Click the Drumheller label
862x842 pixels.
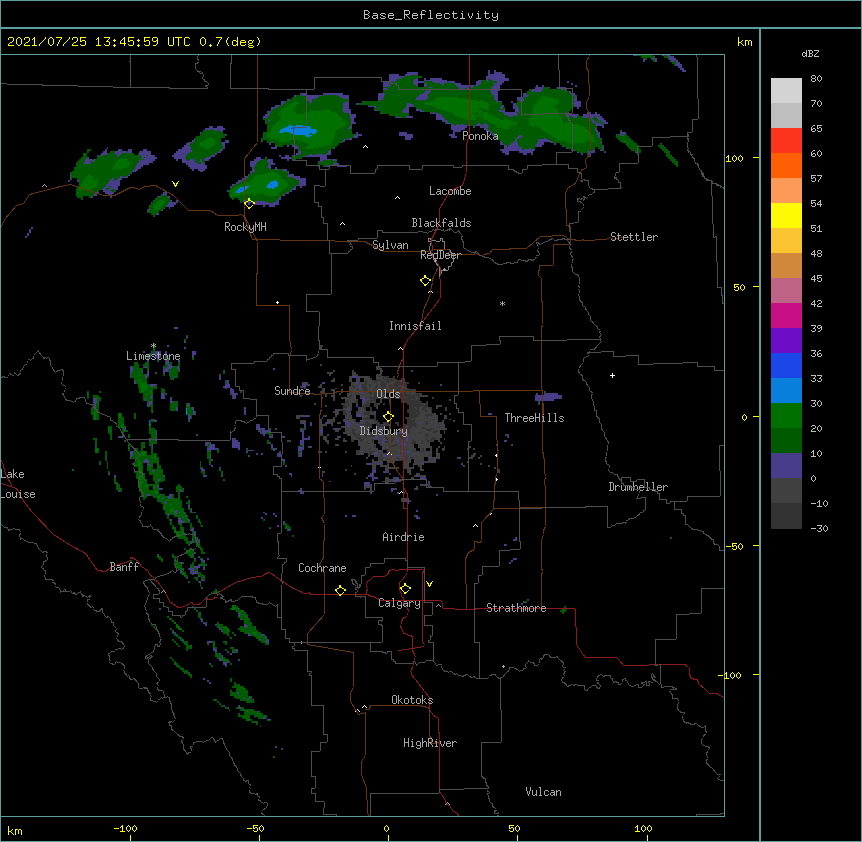638,487
